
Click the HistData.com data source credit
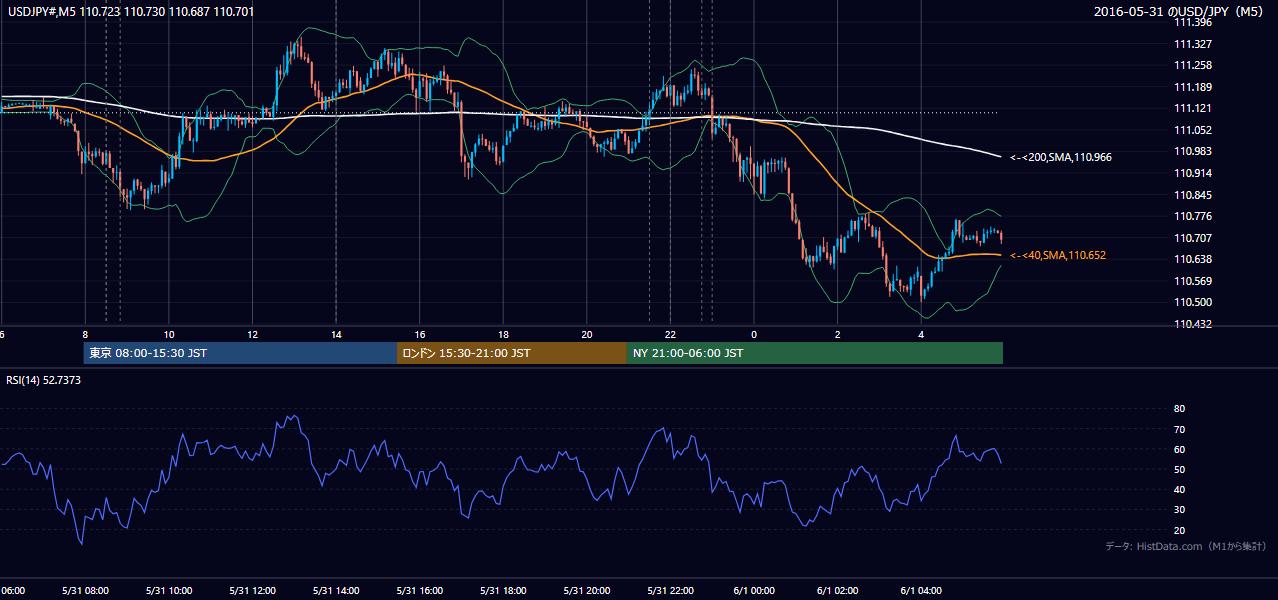click(x=1186, y=546)
